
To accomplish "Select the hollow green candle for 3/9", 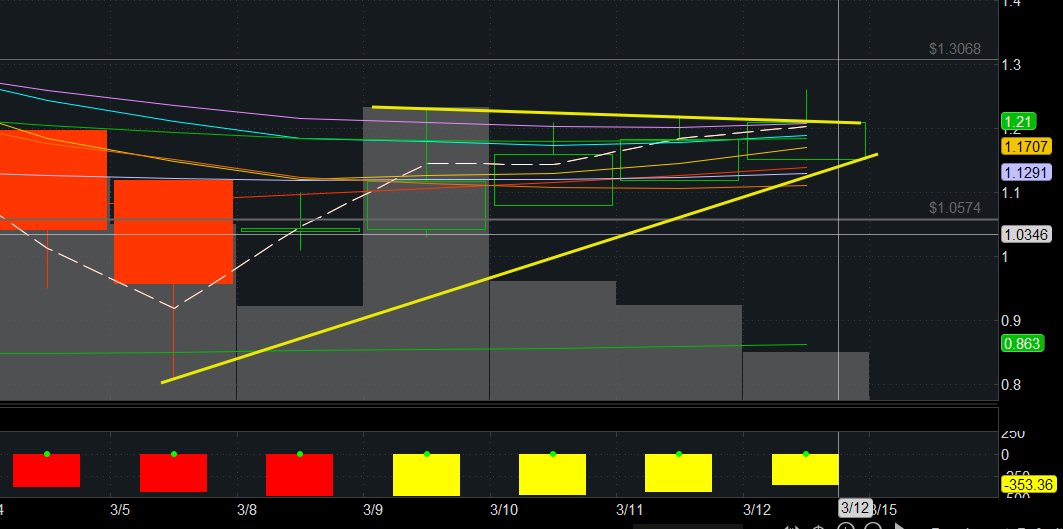I will click(426, 205).
